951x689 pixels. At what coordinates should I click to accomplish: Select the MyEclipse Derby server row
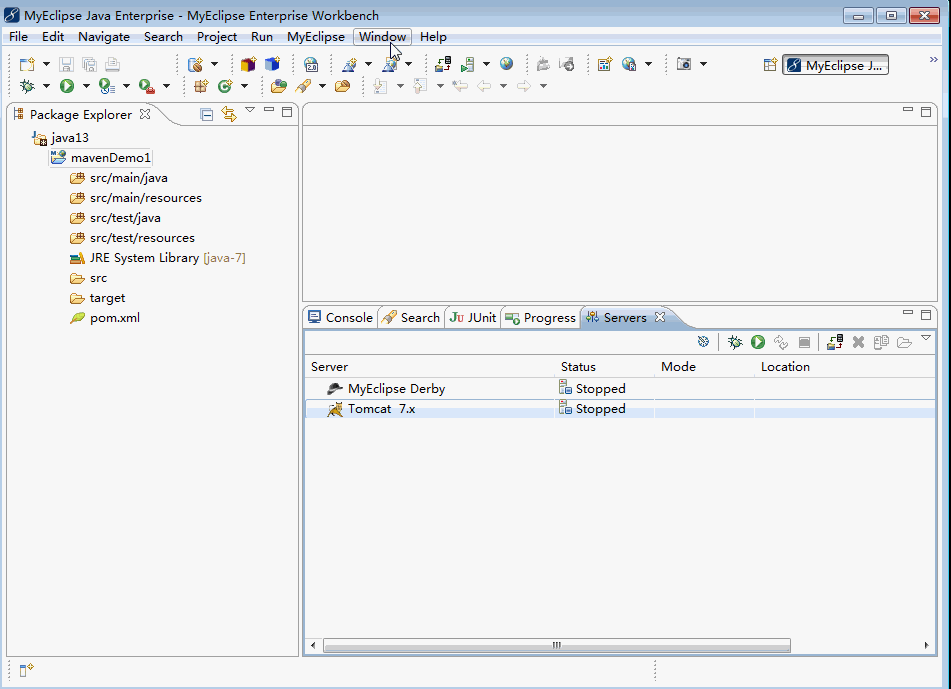(619, 389)
